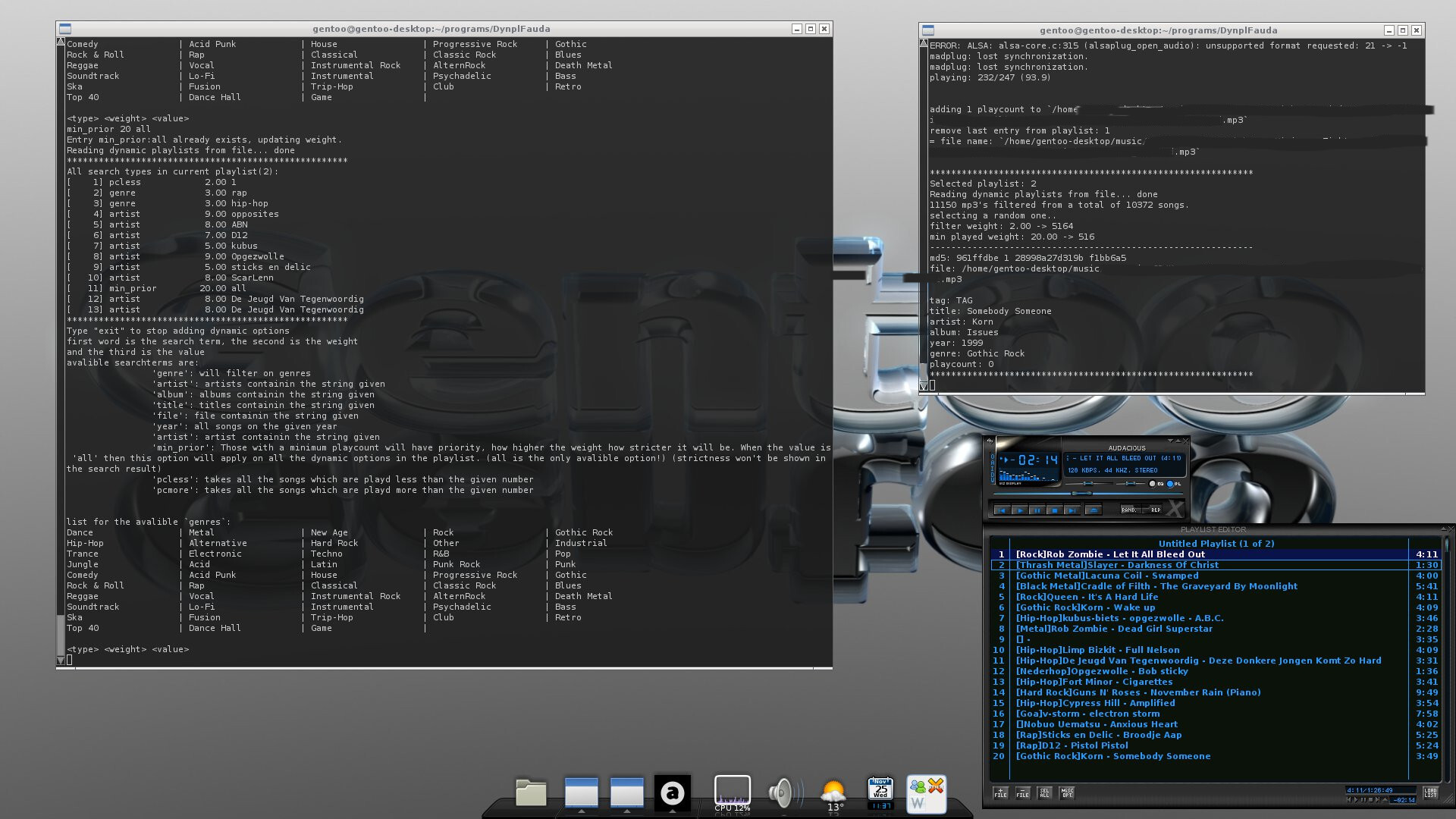Click the Eject open-file button
Image resolution: width=1456 pixels, height=819 pixels.
click(x=1094, y=510)
